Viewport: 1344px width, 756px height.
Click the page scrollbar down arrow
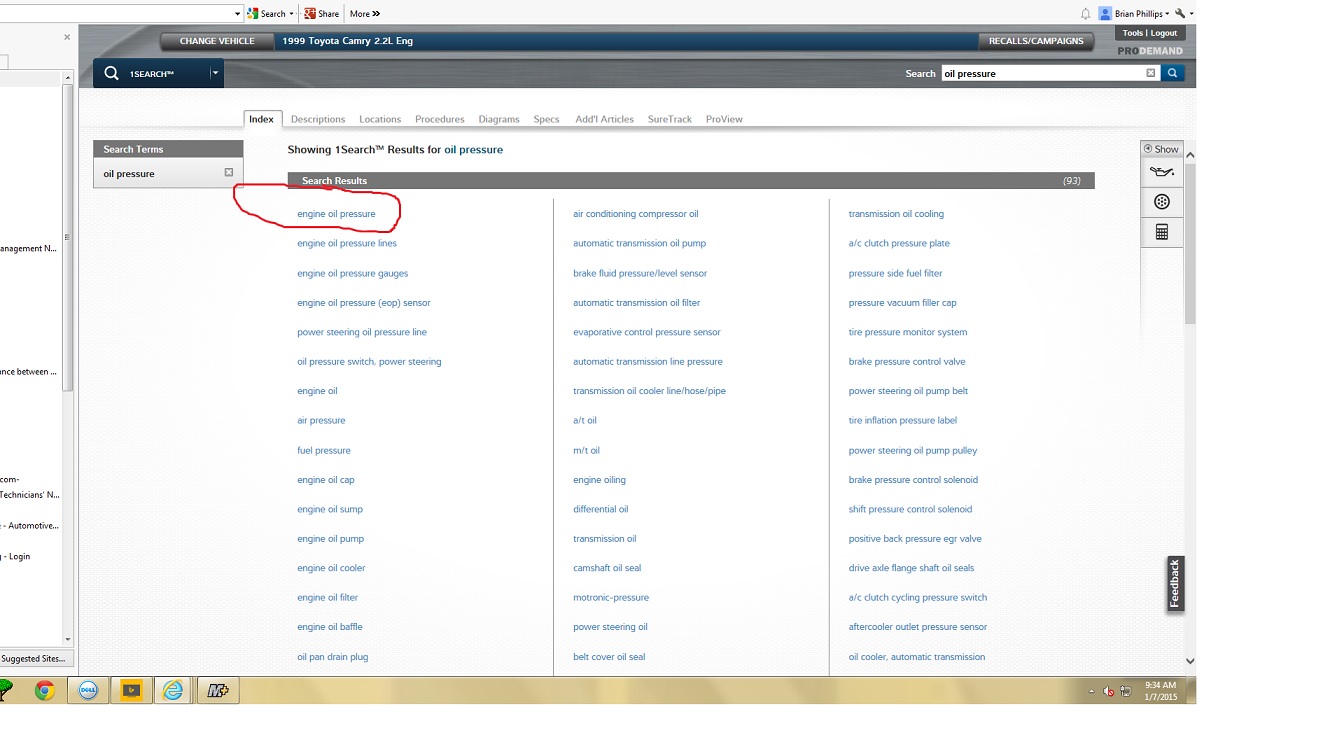point(1190,661)
